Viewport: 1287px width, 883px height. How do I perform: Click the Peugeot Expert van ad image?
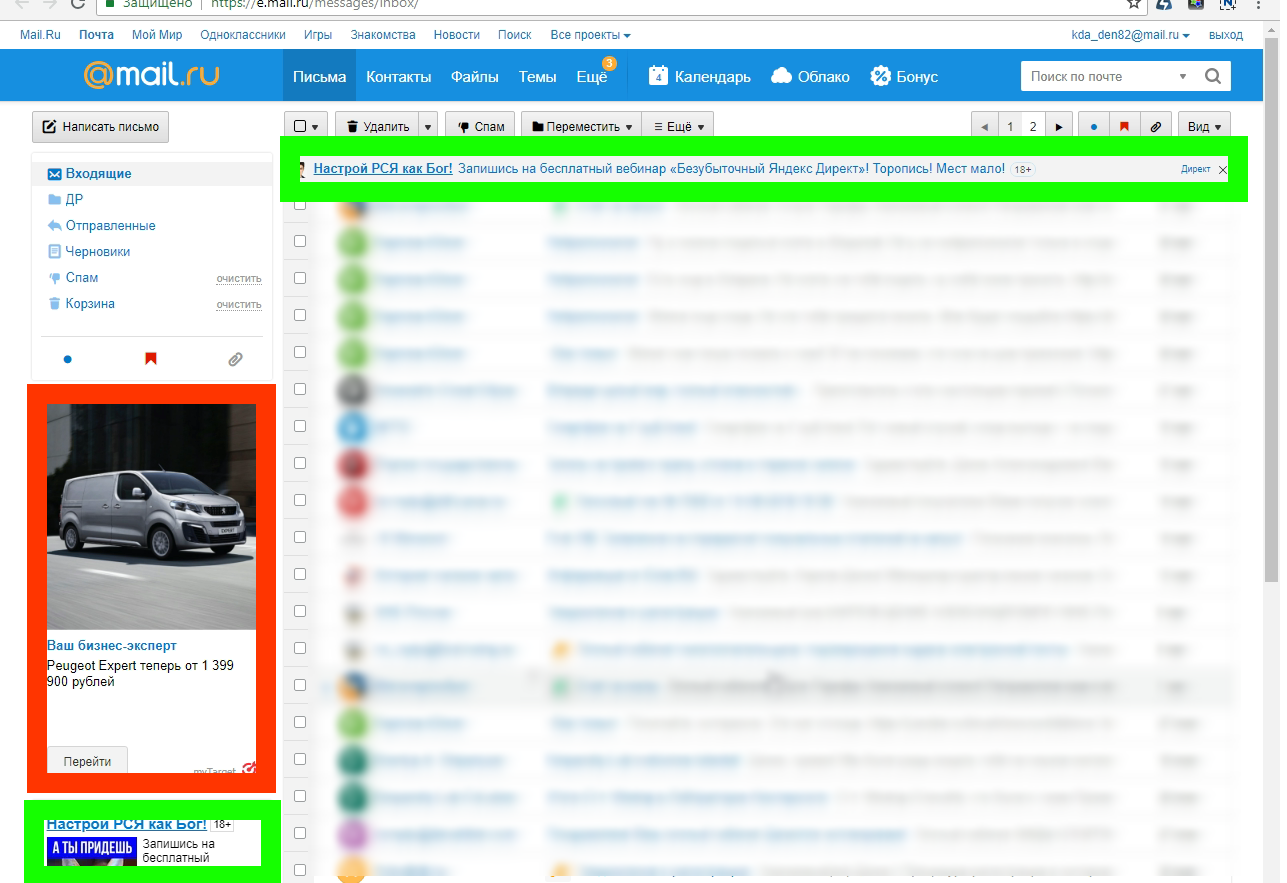[151, 516]
